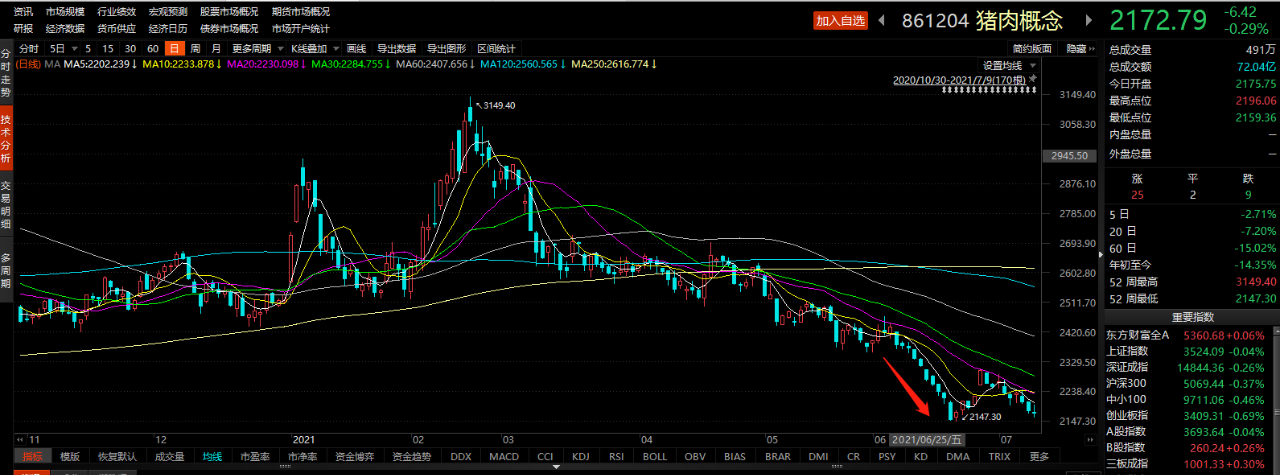The width and height of the screenshot is (1280, 475).
Task: Select the MACD indicator tab
Action: tap(503, 456)
